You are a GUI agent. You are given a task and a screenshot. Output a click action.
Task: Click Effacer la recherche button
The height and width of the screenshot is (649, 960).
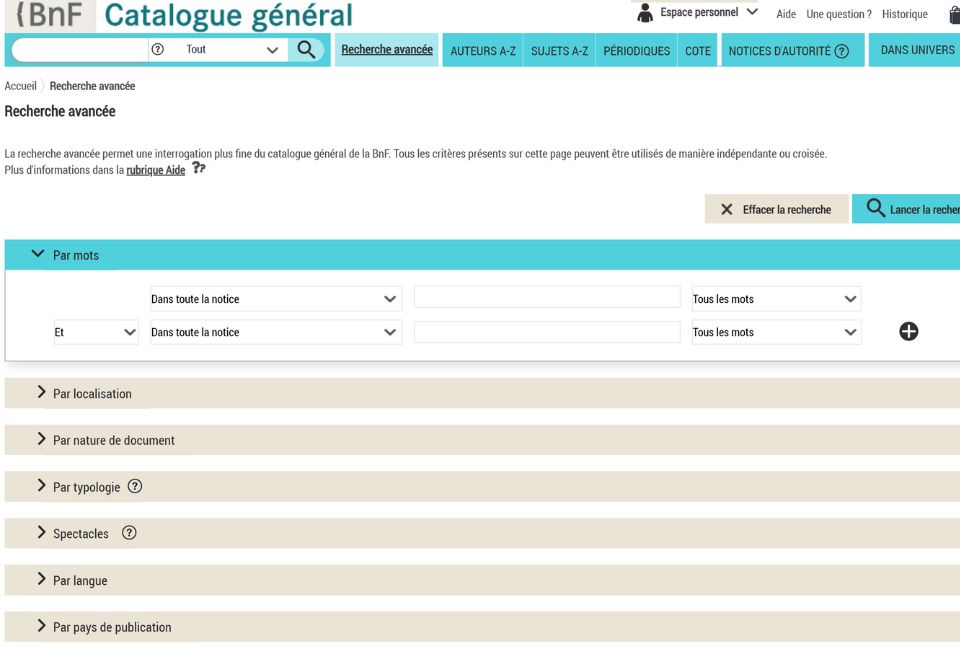coord(776,210)
